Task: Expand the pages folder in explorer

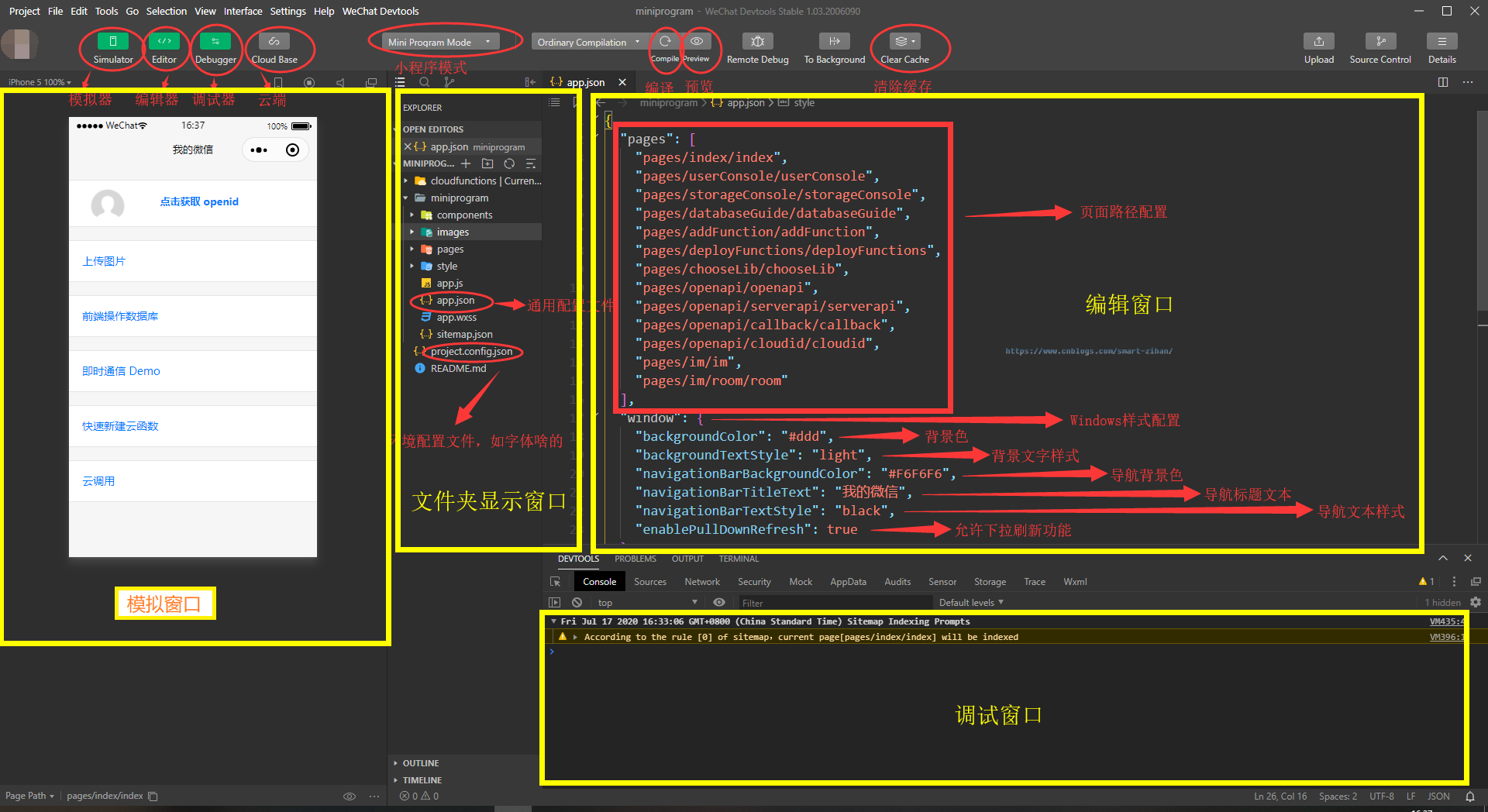Action: 449,249
